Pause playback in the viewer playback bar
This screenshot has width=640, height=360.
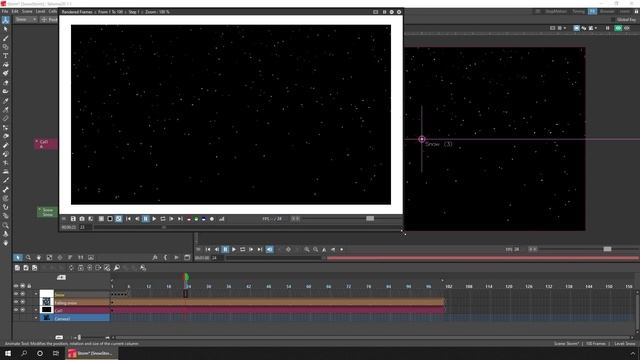(x=225, y=249)
